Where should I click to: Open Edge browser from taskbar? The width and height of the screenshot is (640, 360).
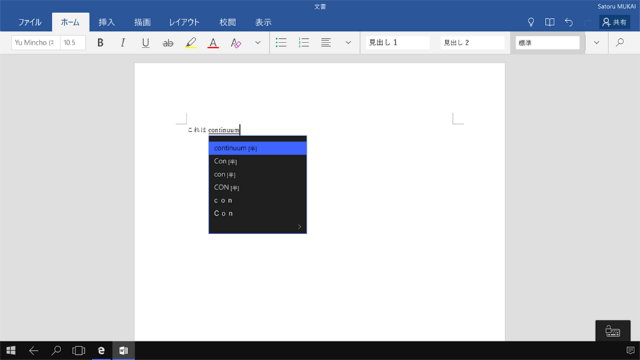(101, 351)
